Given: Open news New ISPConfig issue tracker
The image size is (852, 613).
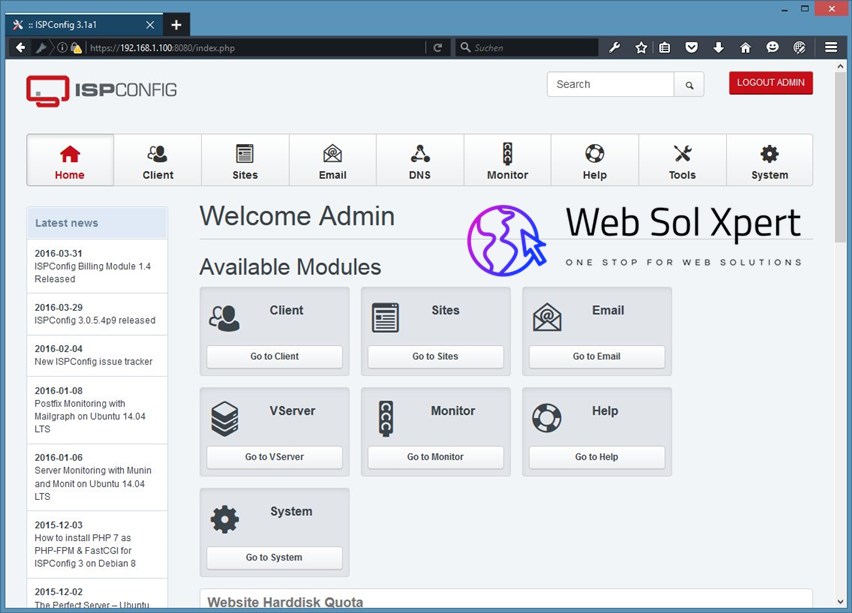Looking at the screenshot, I should click(93, 361).
